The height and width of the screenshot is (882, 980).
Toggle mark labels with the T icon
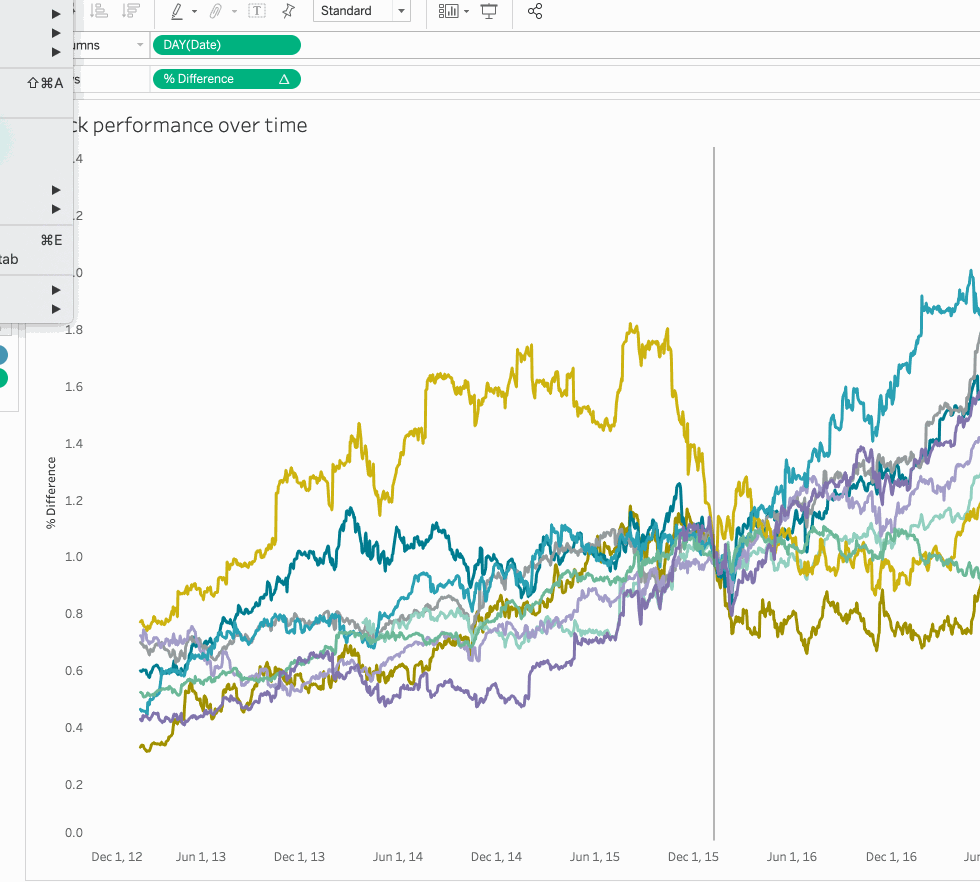click(257, 11)
